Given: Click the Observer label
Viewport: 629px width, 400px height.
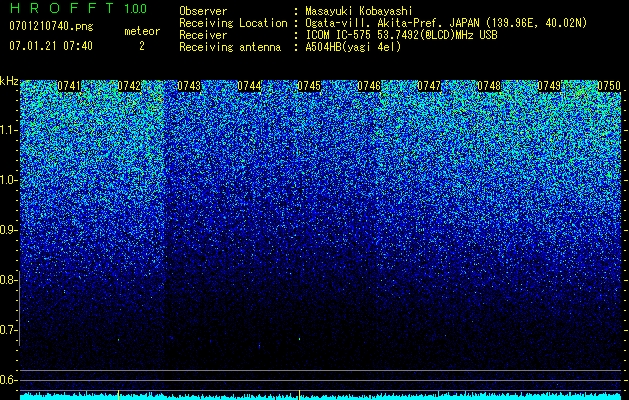Looking at the screenshot, I should tap(203, 11).
